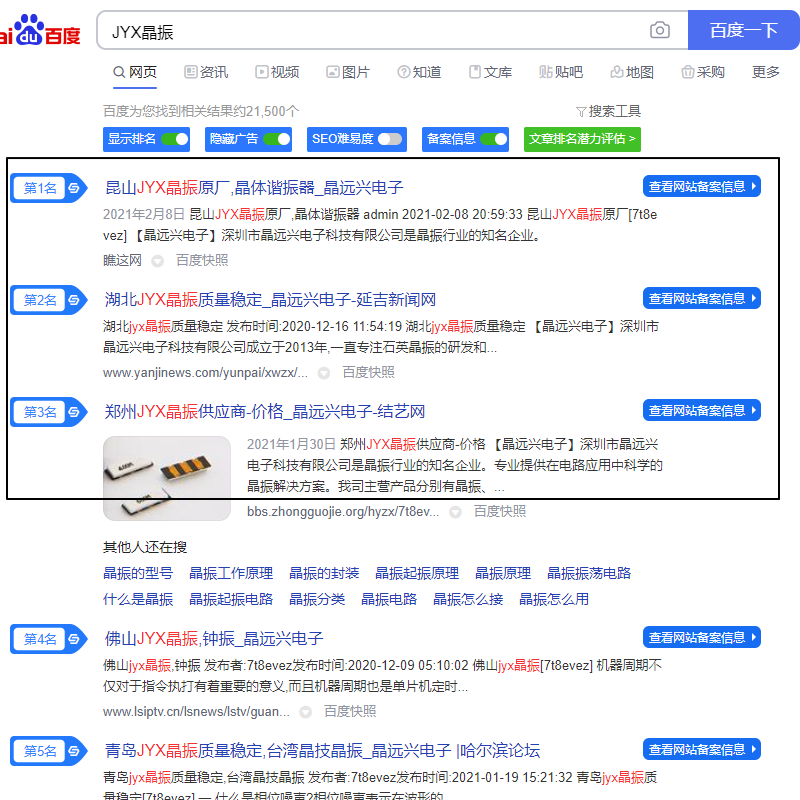Switch to the 图片 tab
The height and width of the screenshot is (800, 800).
348,72
